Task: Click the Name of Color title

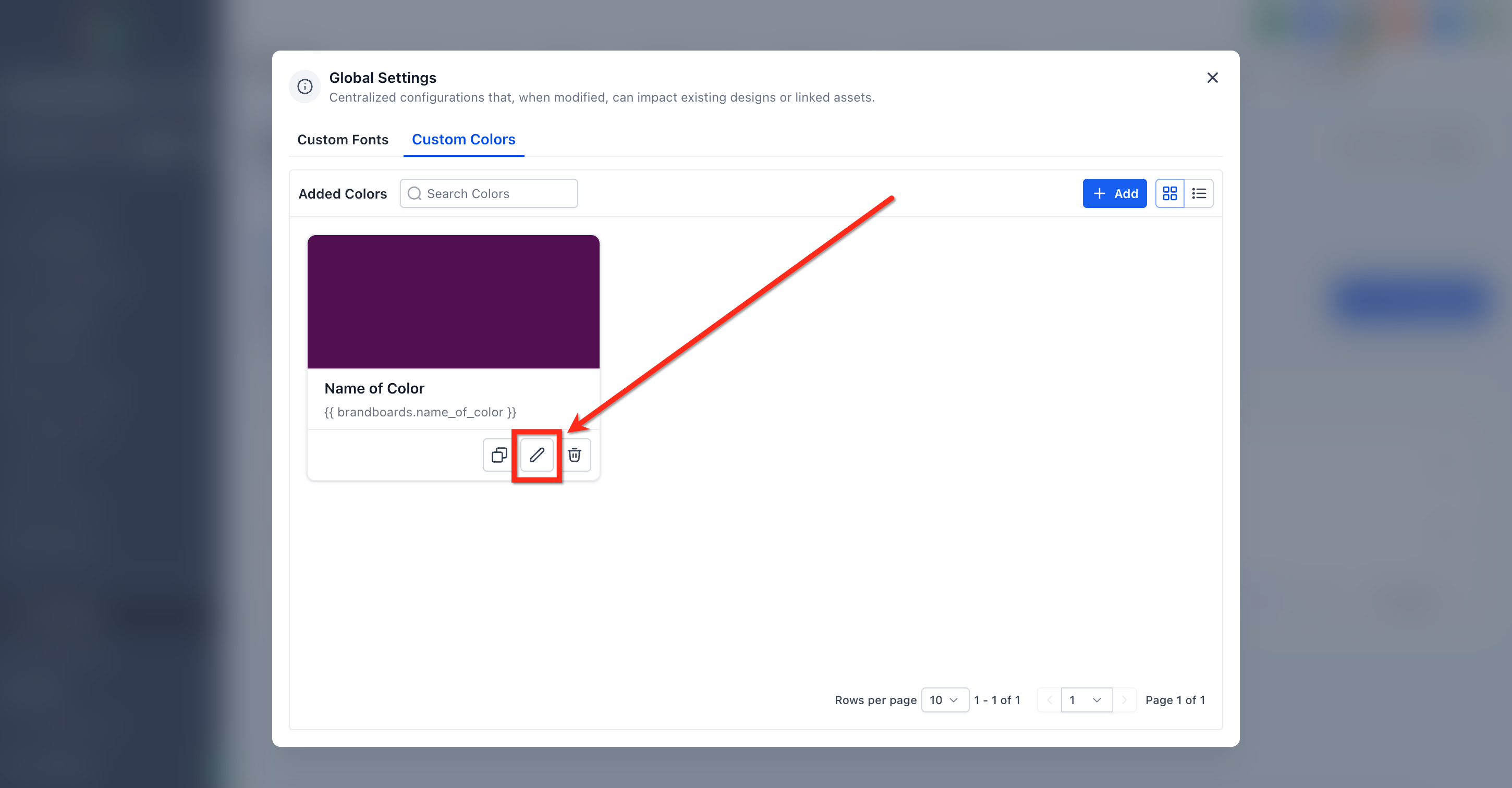Action: coord(374,388)
